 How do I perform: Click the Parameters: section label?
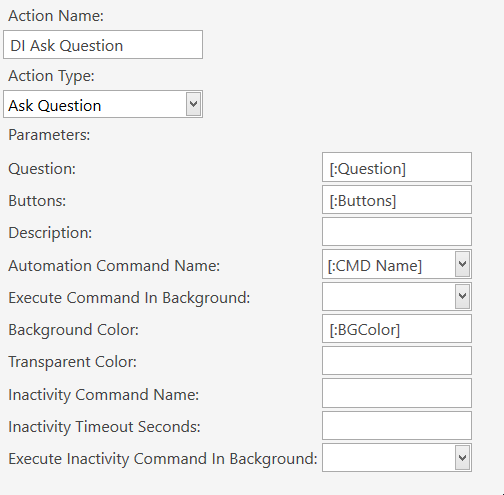49,135
